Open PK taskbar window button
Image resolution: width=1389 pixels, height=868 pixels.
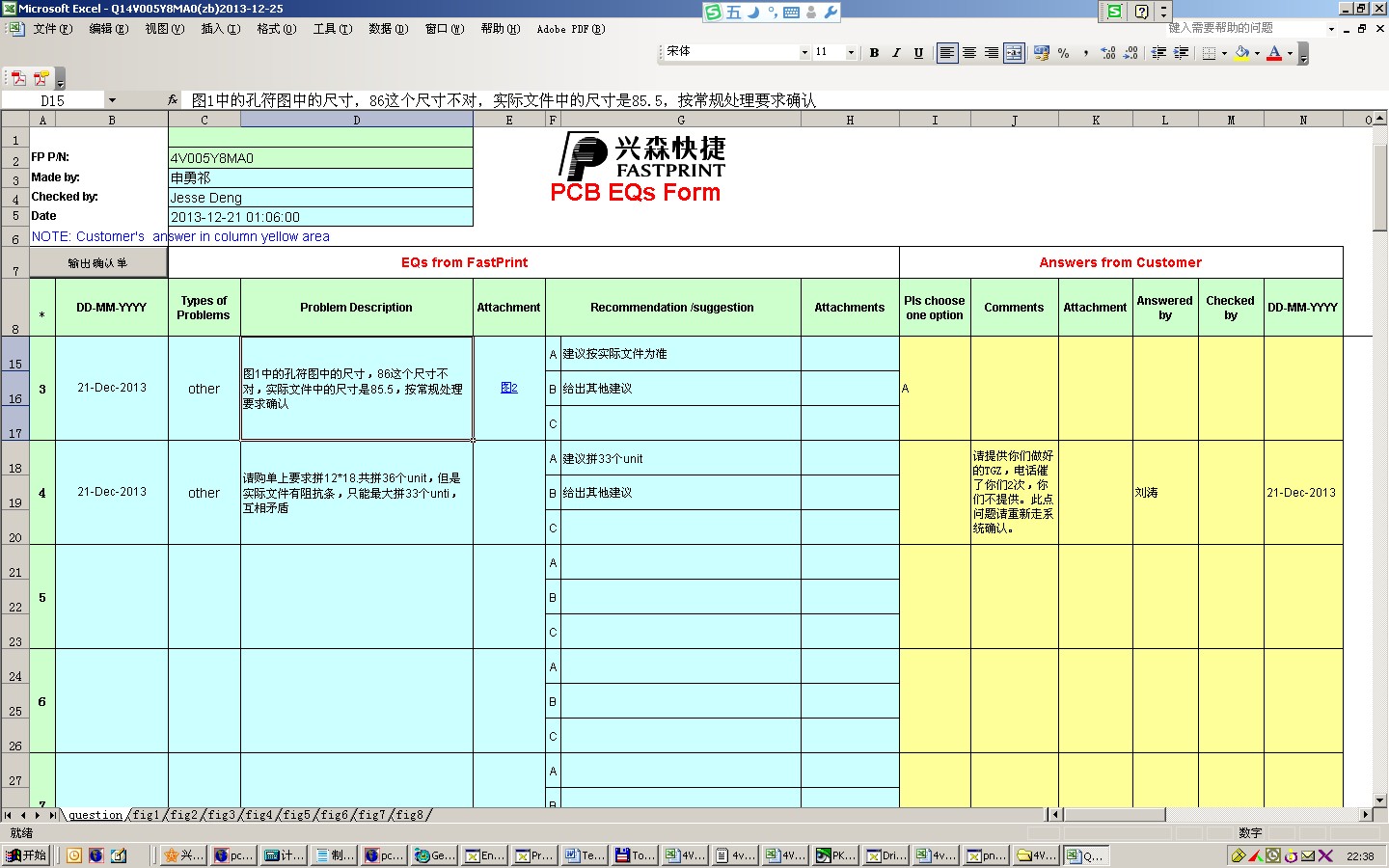pyautogui.click(x=835, y=854)
